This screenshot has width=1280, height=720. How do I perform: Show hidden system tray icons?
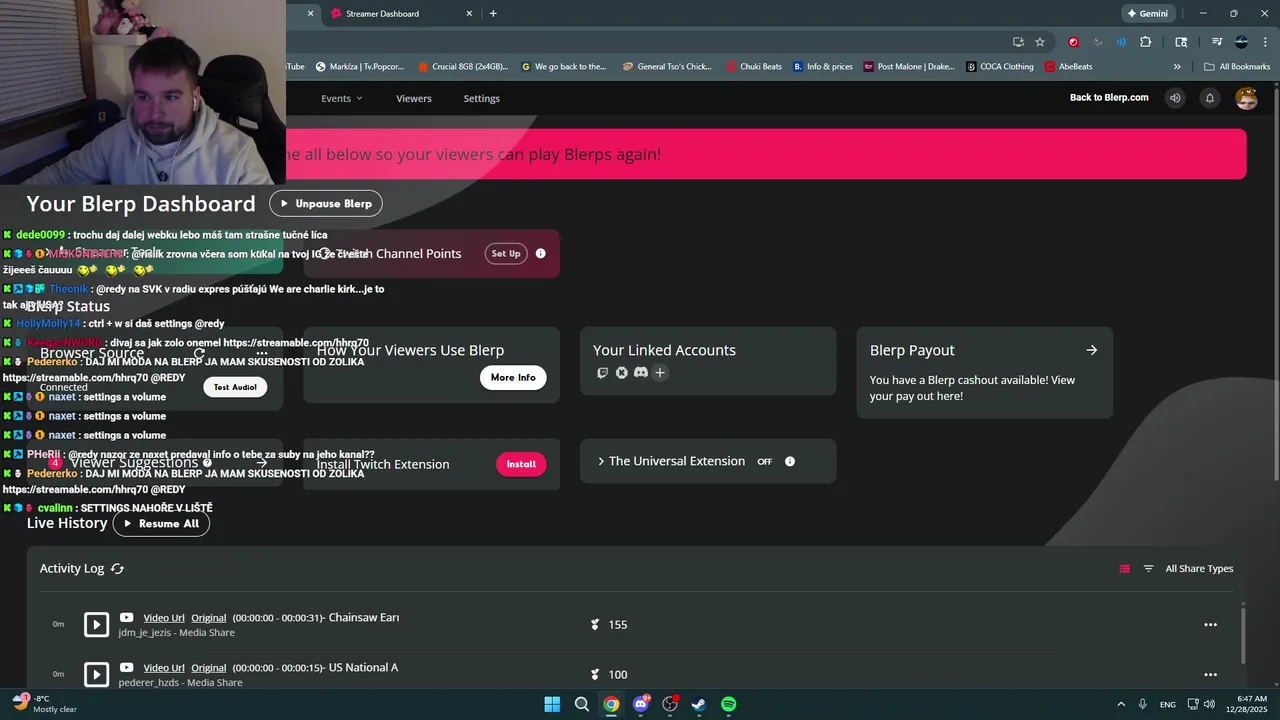[x=1121, y=704]
